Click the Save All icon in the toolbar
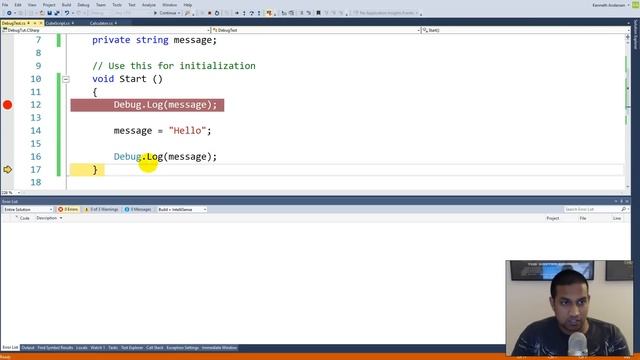640x360 pixels. (x=57, y=13)
